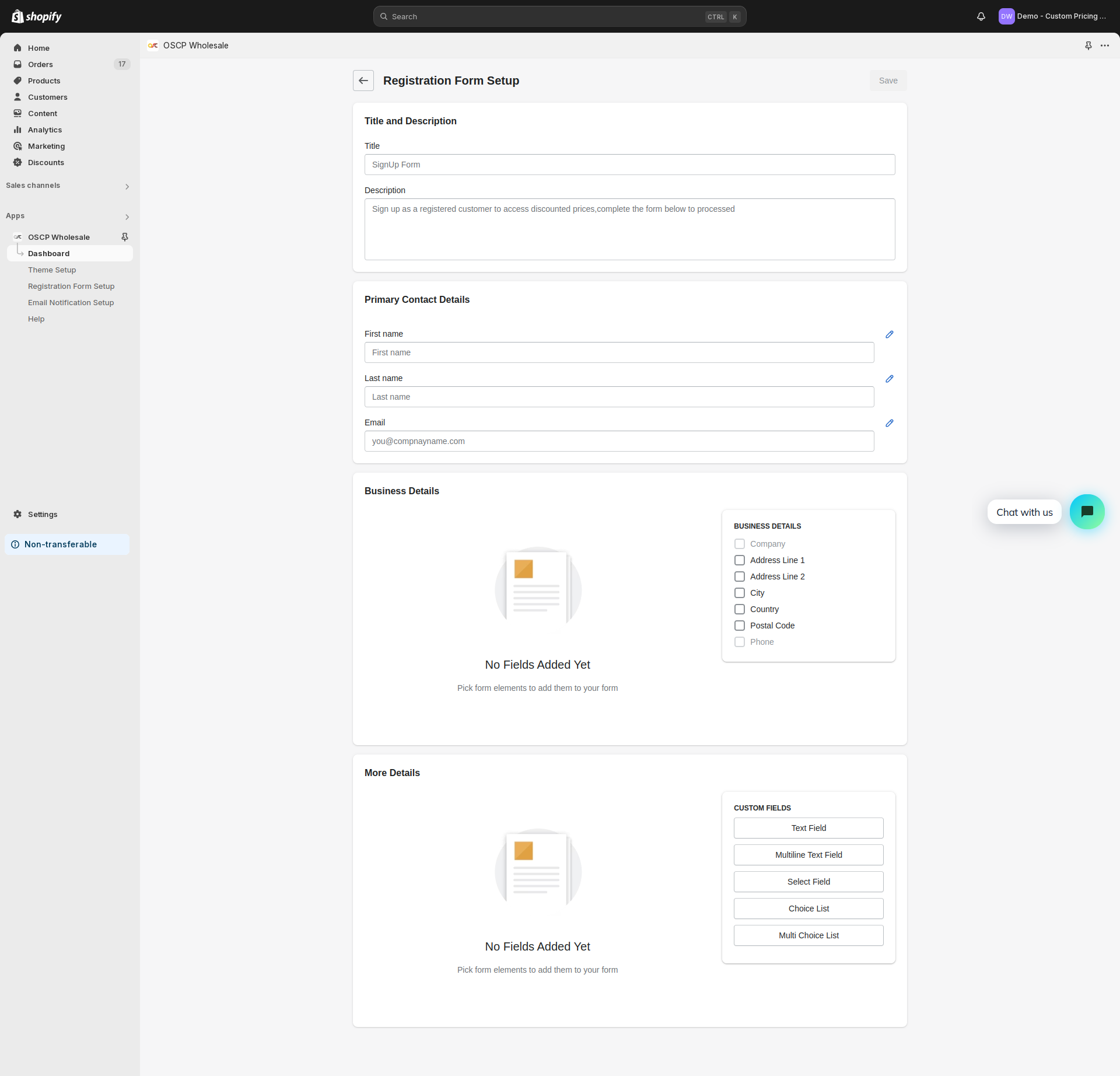The width and height of the screenshot is (1120, 1076).
Task: Check the City checkbox
Action: click(x=739, y=593)
